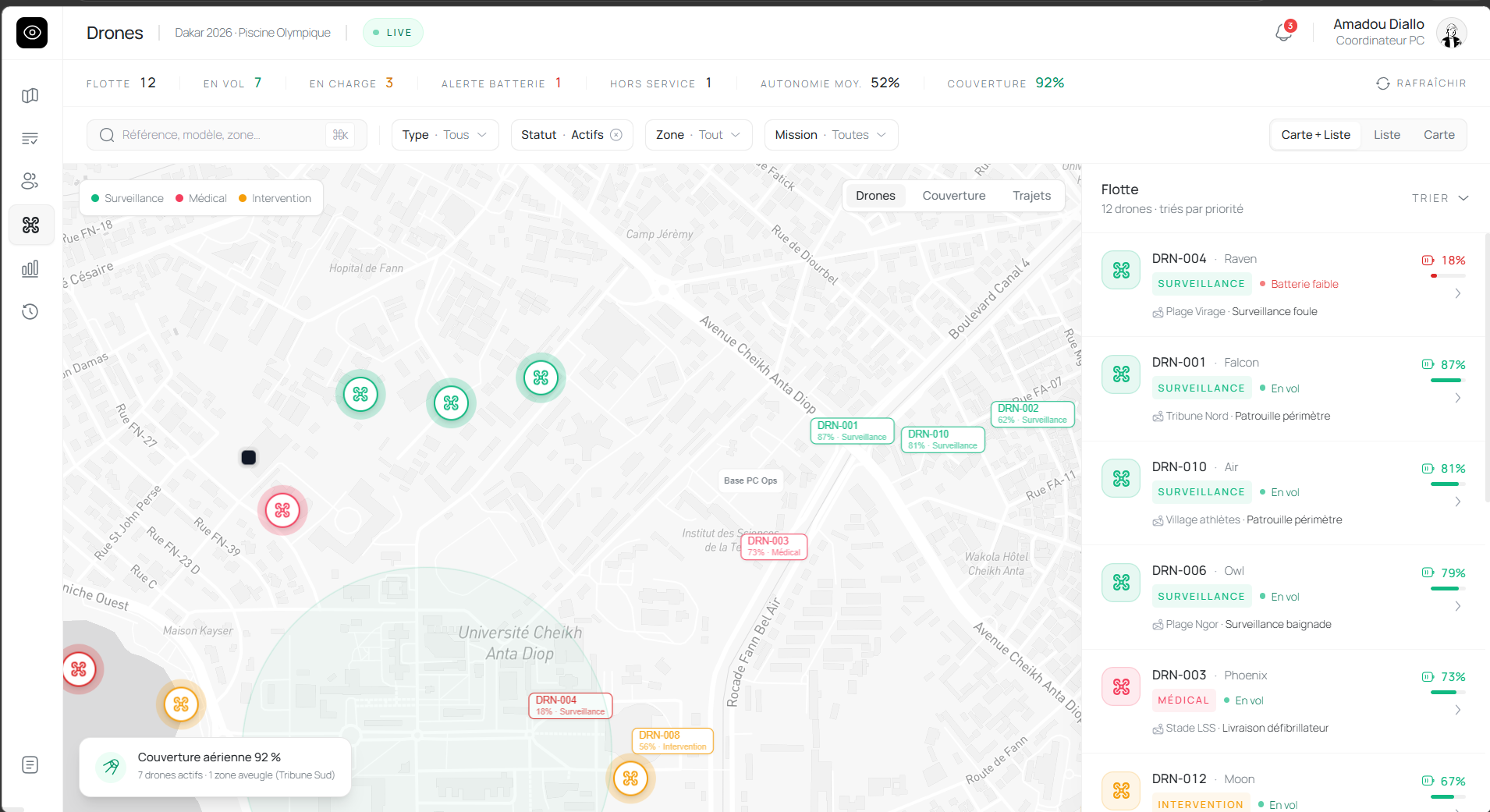Screen dimensions: 1490x812
Task: Open notifications bell with 3 alerts
Action: click(x=1284, y=32)
